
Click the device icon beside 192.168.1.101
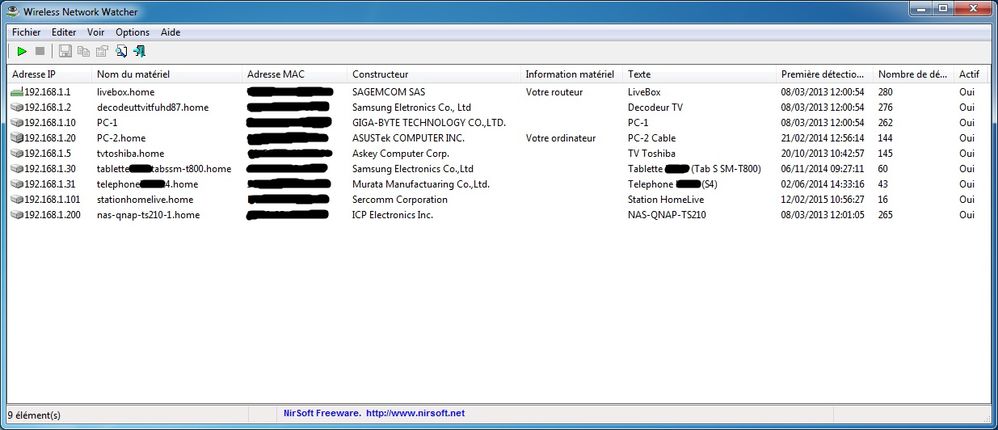pos(17,200)
